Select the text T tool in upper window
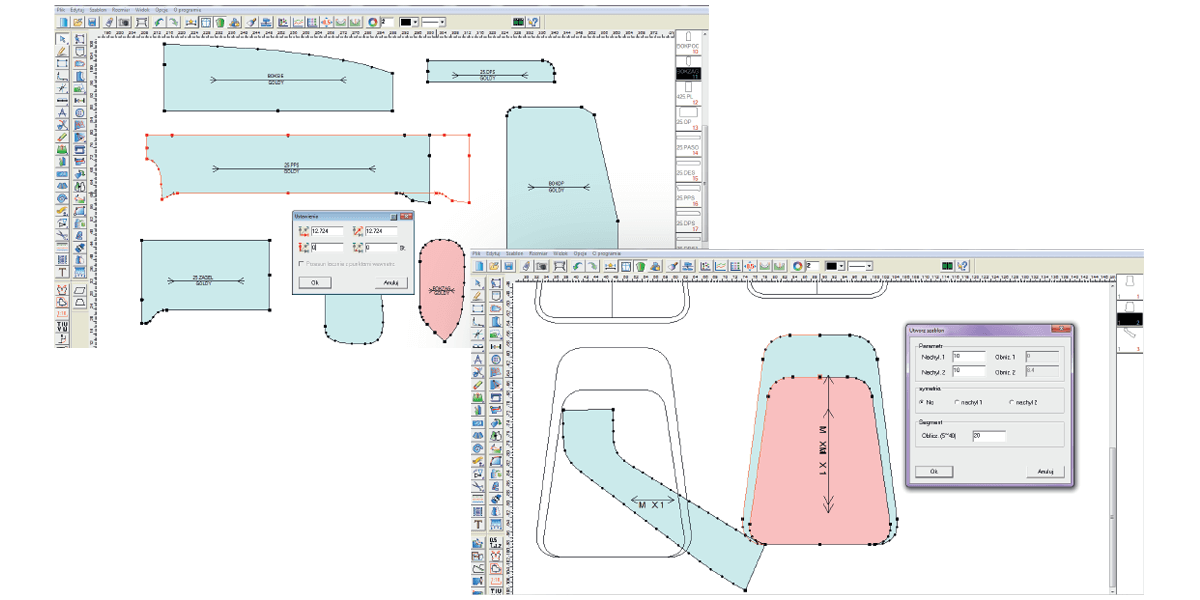1200x600 pixels. point(63,271)
